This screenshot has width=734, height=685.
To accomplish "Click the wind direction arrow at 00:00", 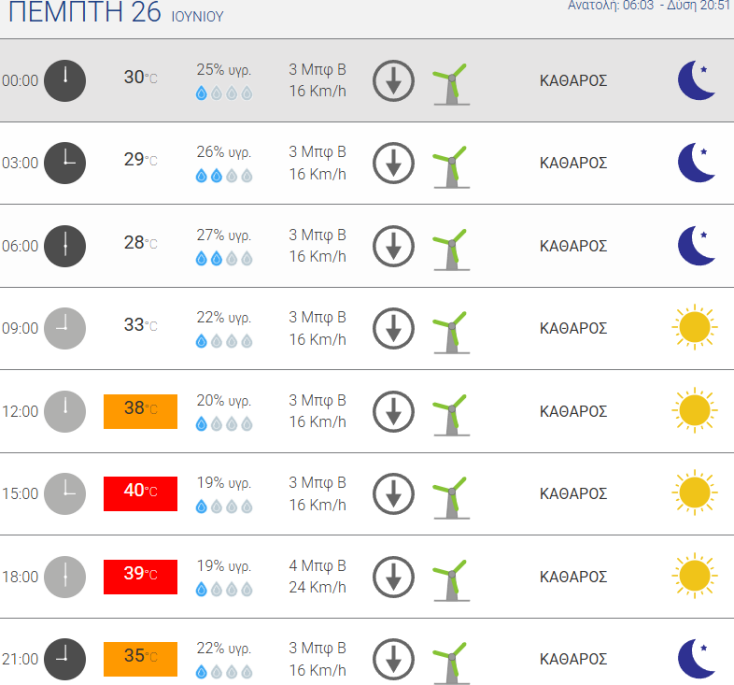I will 393,80.
